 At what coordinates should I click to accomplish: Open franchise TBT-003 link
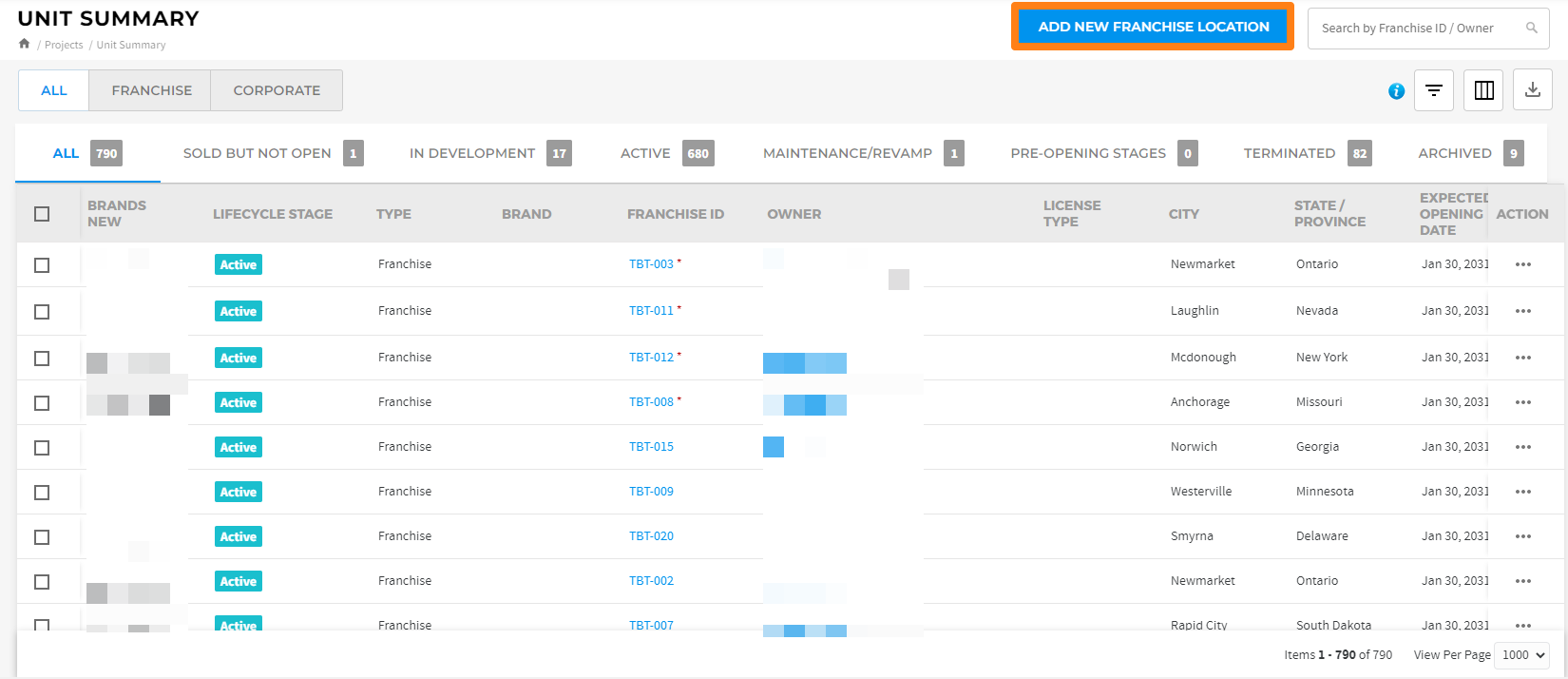pyautogui.click(x=651, y=264)
